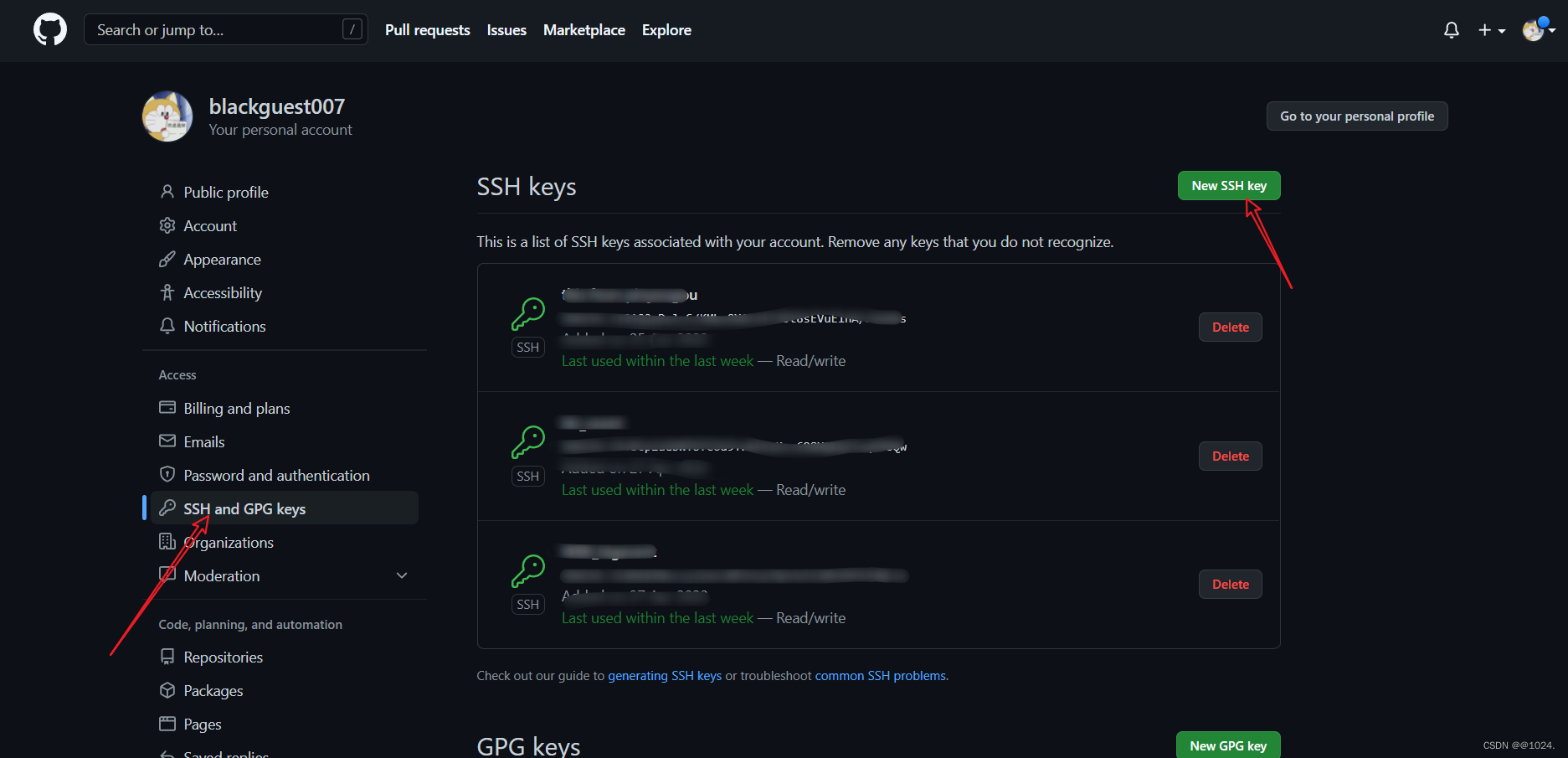The image size is (1568, 758).
Task: Delete the first SSH key
Action: pyautogui.click(x=1231, y=327)
